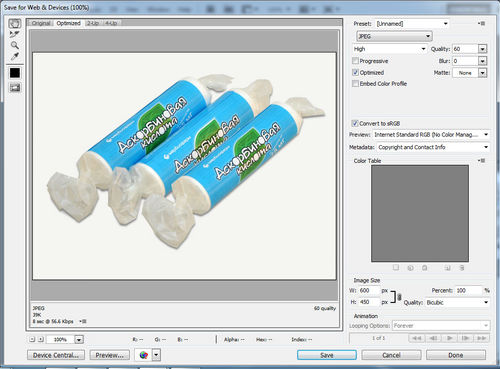
Task: Enable the Progressive checkbox
Action: tap(355, 61)
